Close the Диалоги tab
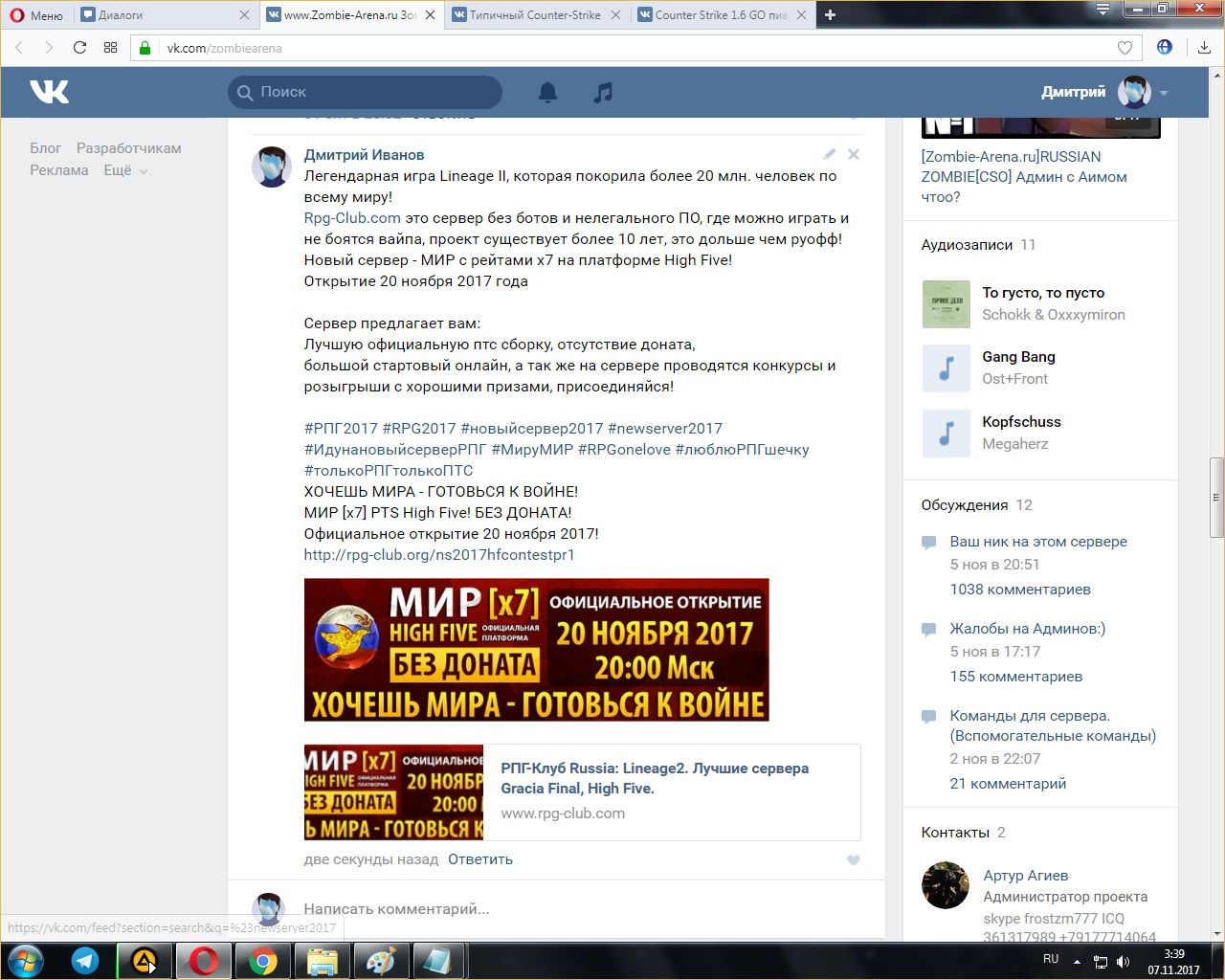This screenshot has height=980, width=1225. [x=244, y=14]
